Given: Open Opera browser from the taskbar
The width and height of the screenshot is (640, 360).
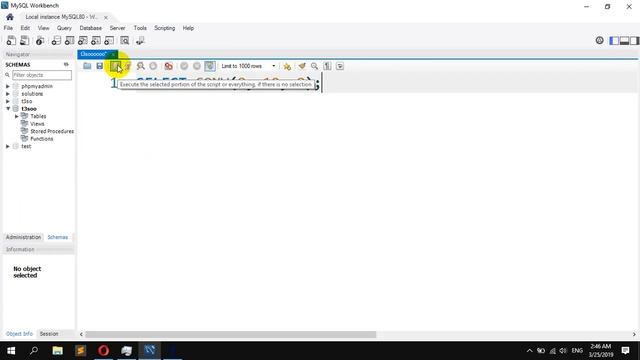Looking at the screenshot, I should point(103,351).
